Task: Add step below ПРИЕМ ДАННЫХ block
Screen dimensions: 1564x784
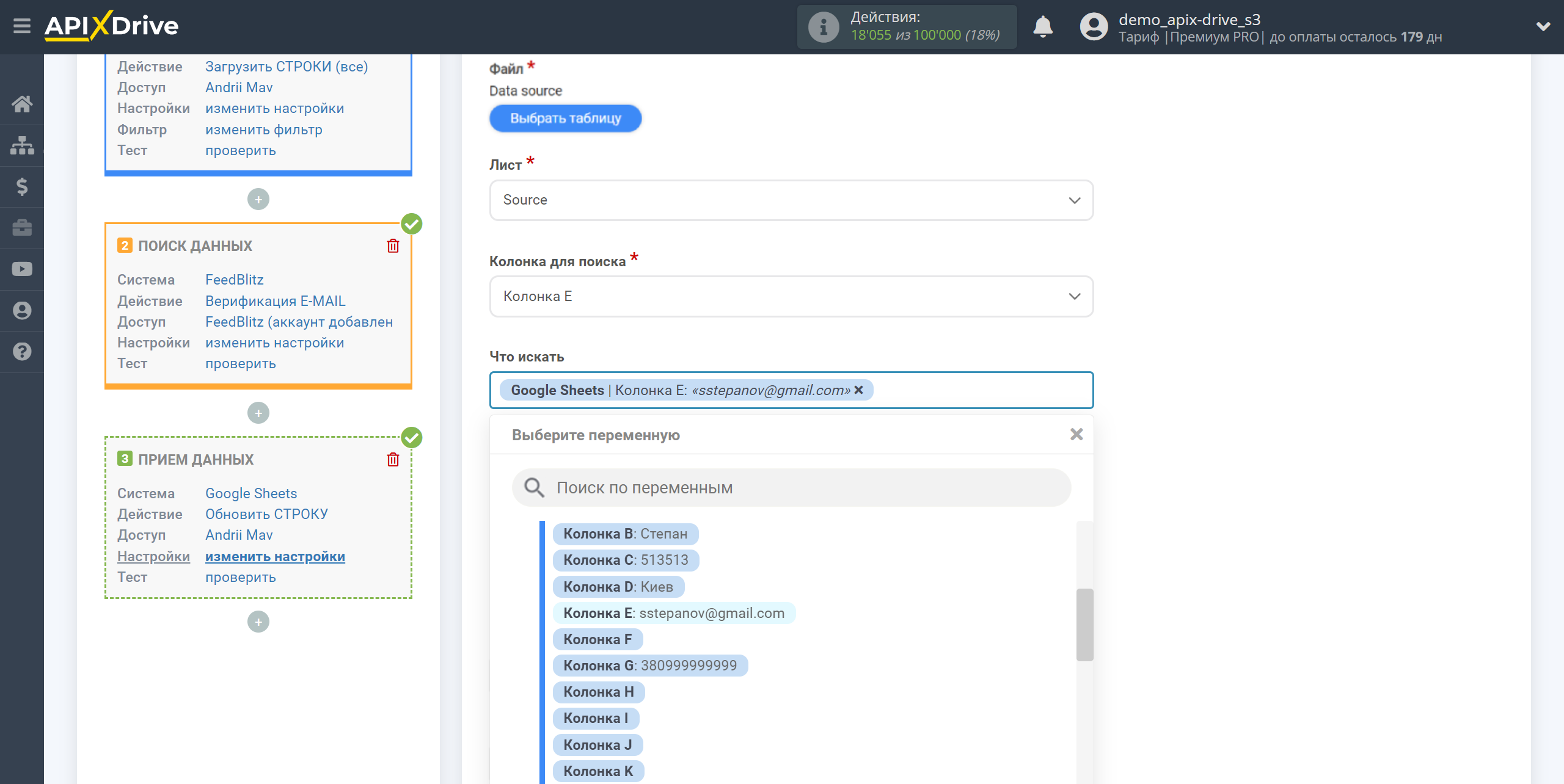Action: pyautogui.click(x=258, y=622)
